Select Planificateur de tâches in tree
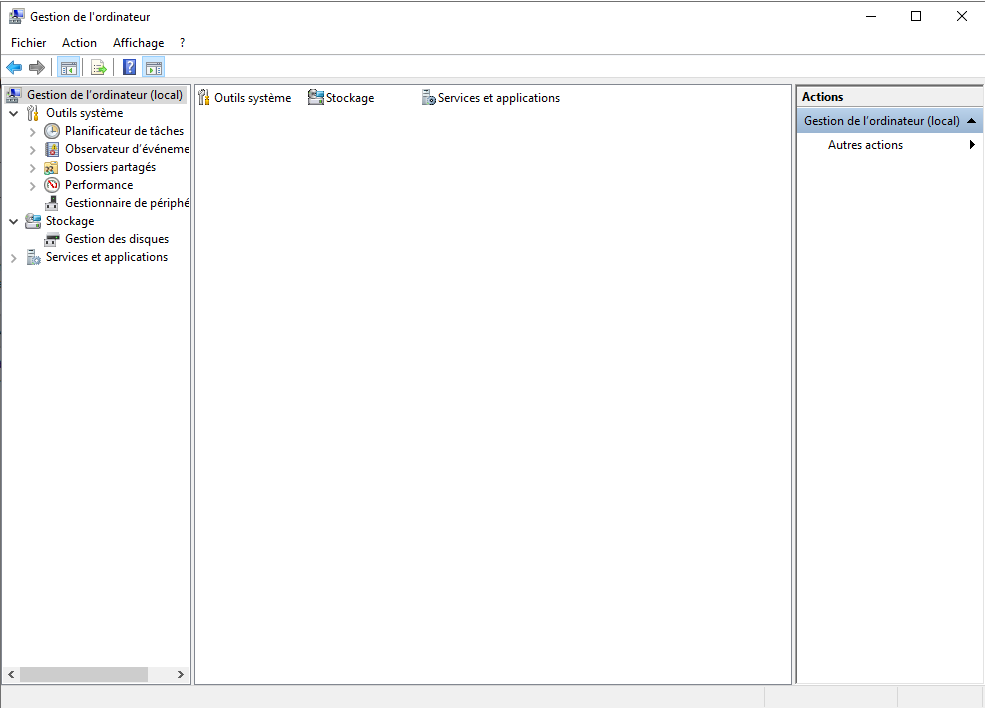The image size is (985, 708). point(124,131)
